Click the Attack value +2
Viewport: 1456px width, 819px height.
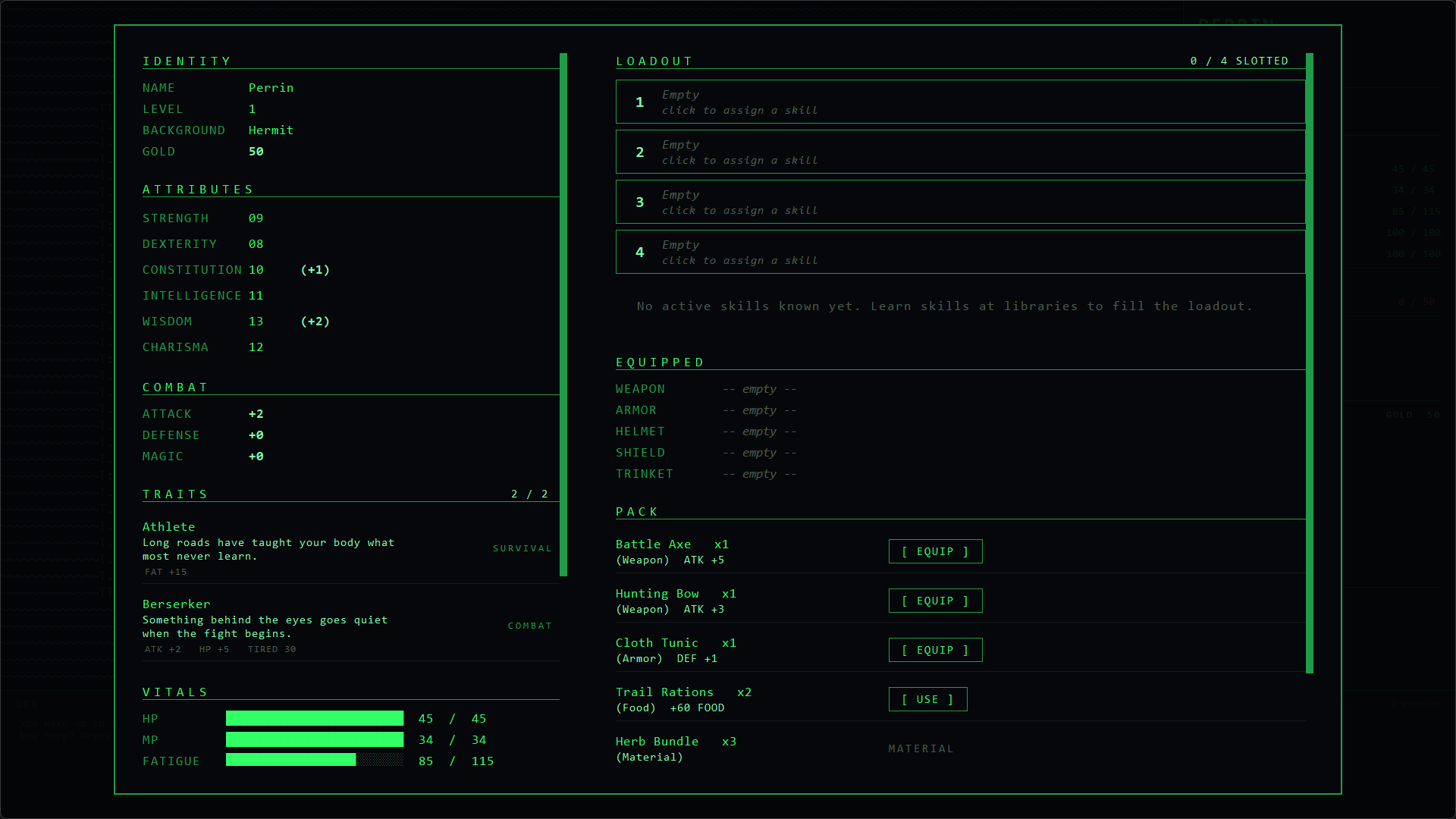click(x=256, y=414)
